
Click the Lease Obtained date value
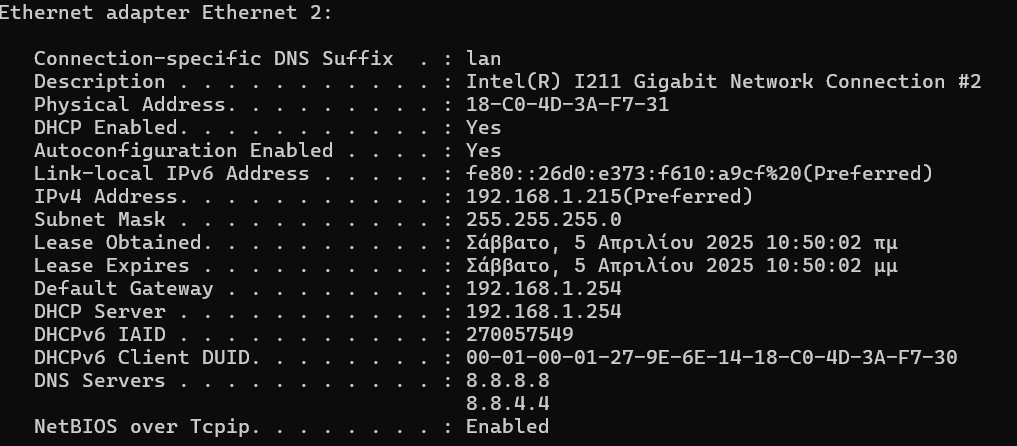pyautogui.click(x=681, y=243)
